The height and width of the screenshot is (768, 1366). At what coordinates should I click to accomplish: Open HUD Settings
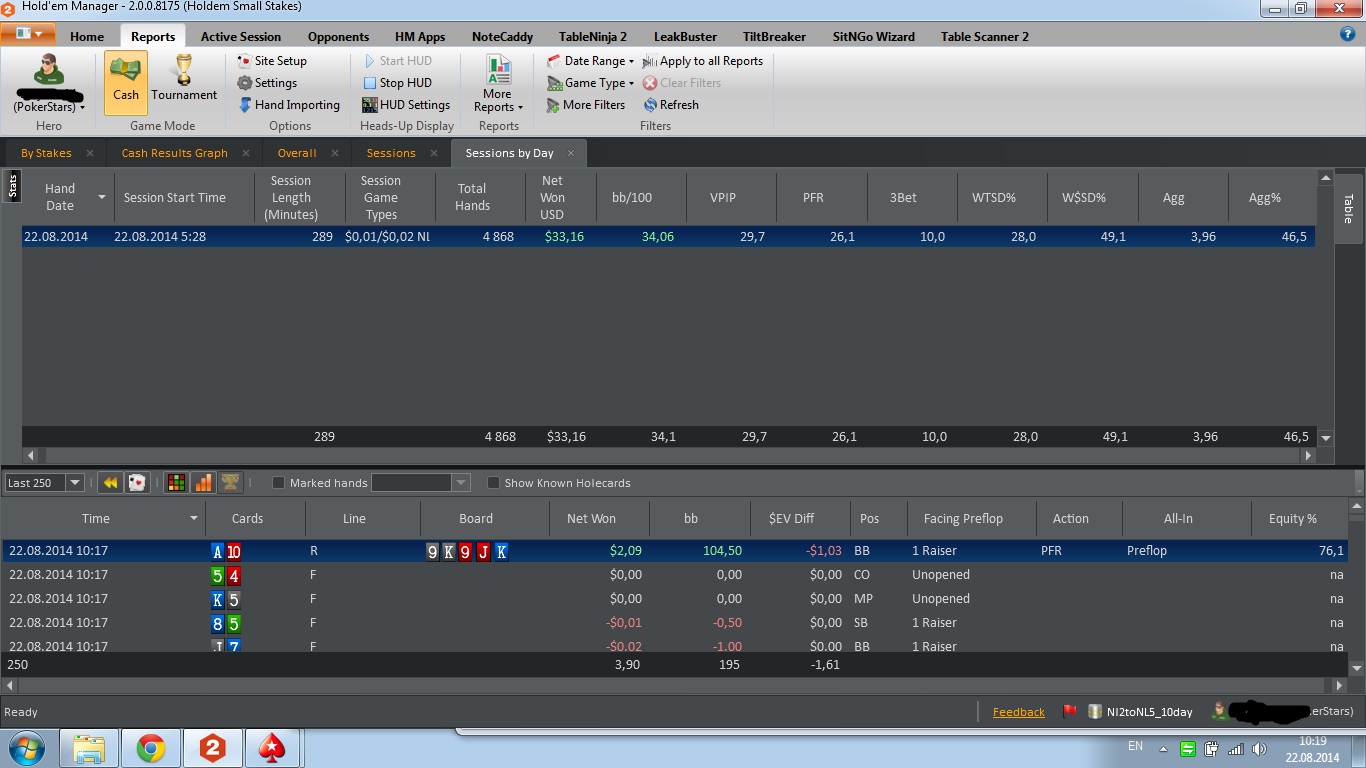click(x=406, y=105)
